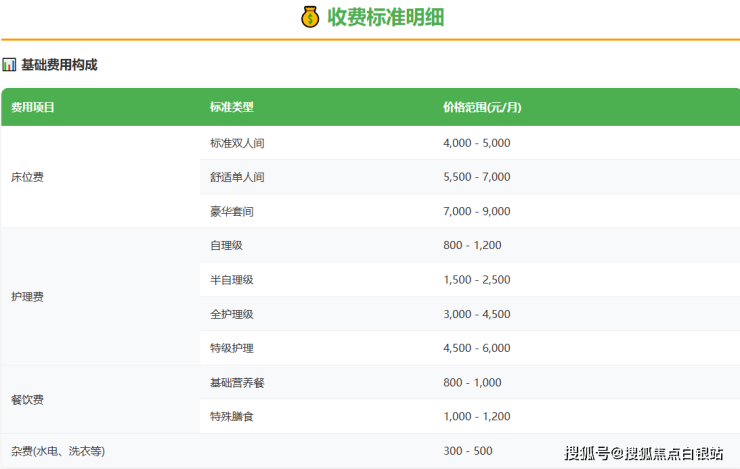Select the 全护理级 care level

pyautogui.click(x=231, y=314)
